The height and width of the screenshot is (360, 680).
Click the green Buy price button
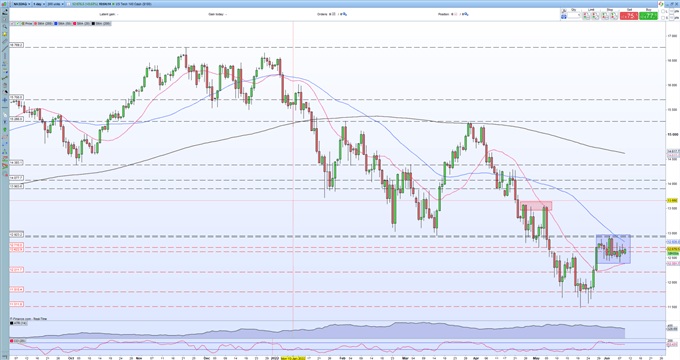(648, 16)
